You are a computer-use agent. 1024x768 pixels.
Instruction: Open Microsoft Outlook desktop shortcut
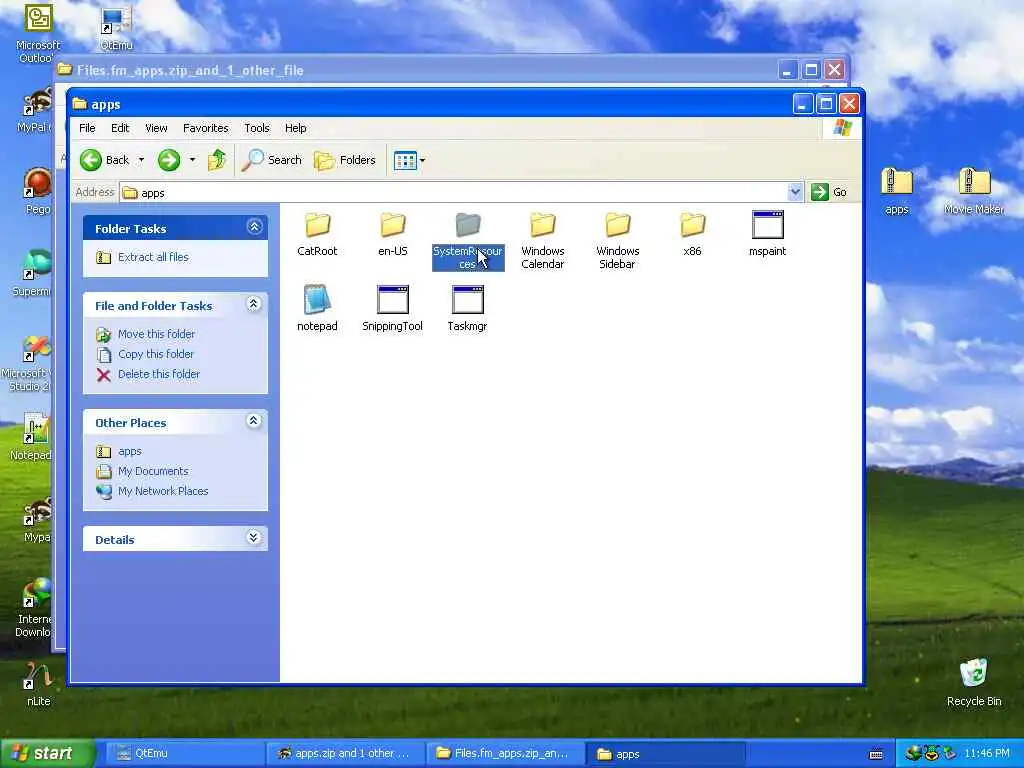38,34
